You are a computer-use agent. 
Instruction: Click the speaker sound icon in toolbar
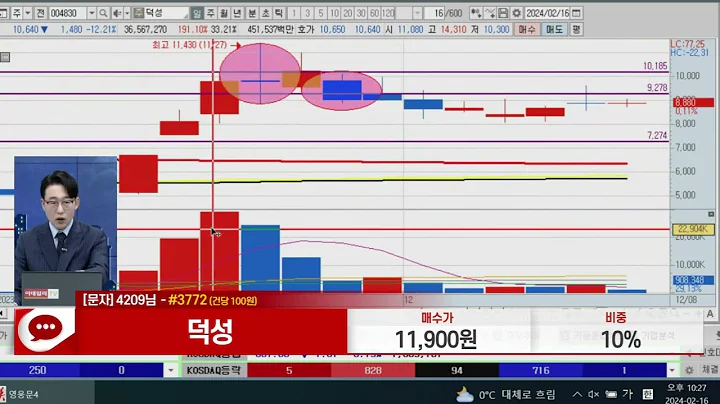(x=117, y=13)
